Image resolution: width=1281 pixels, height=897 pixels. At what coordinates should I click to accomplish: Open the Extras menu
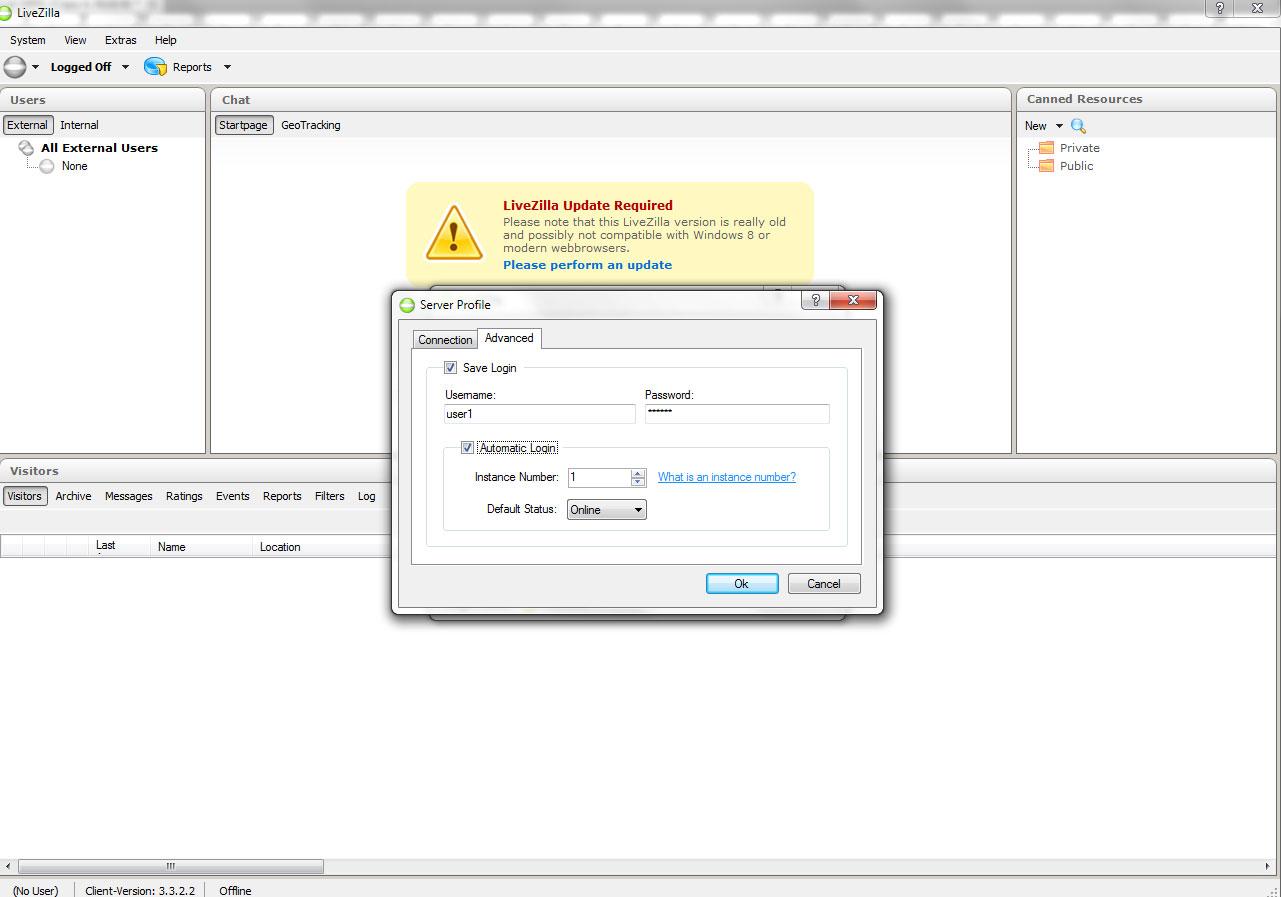[x=121, y=40]
